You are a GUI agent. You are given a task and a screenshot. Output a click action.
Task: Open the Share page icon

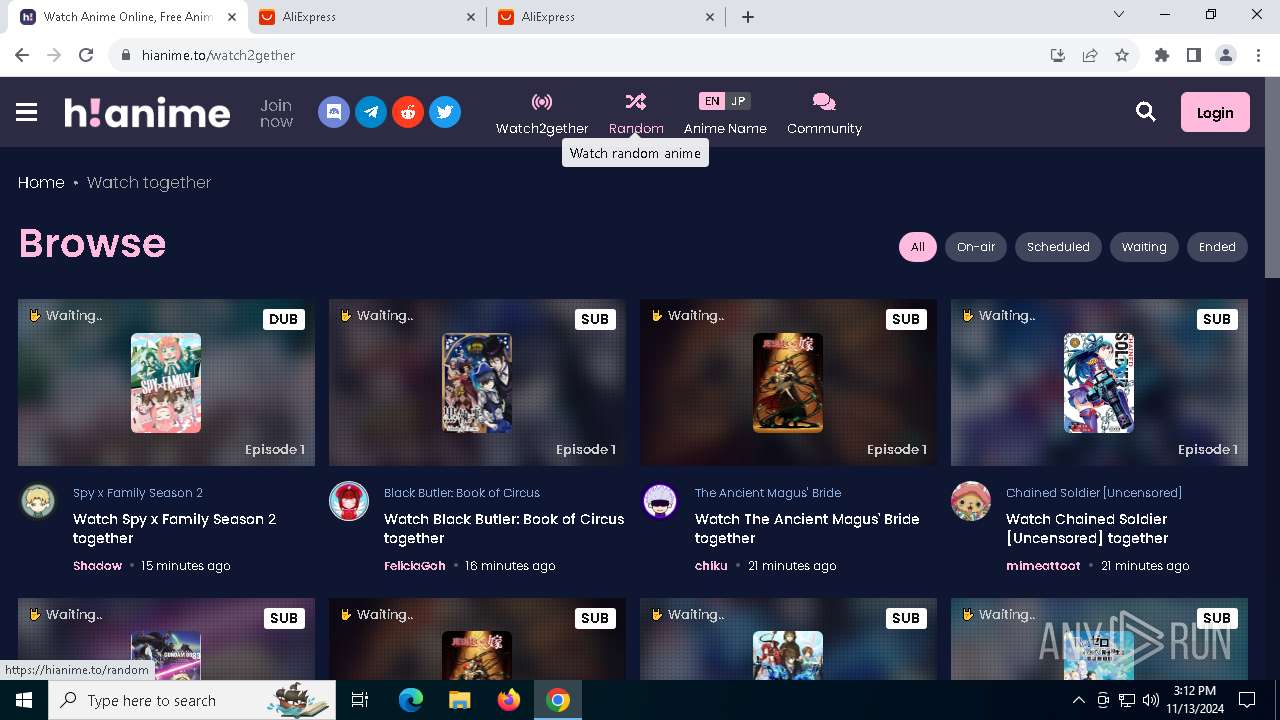click(x=1090, y=55)
